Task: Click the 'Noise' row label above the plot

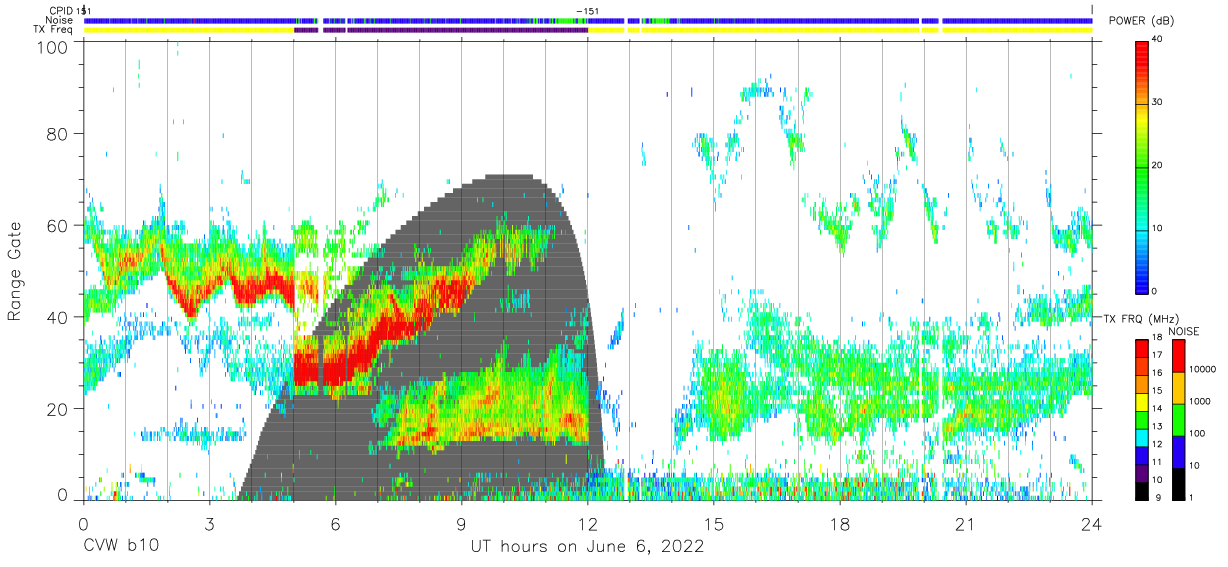Action: click(x=59, y=20)
